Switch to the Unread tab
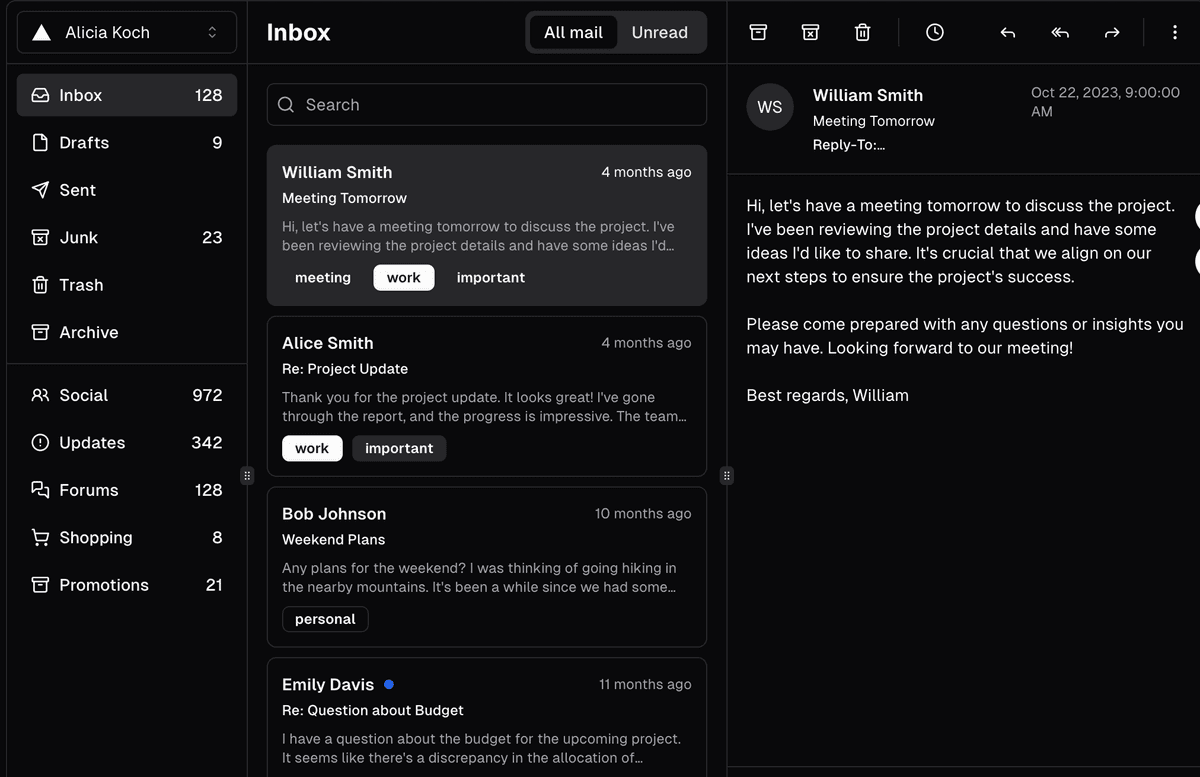The height and width of the screenshot is (777, 1200). click(659, 32)
